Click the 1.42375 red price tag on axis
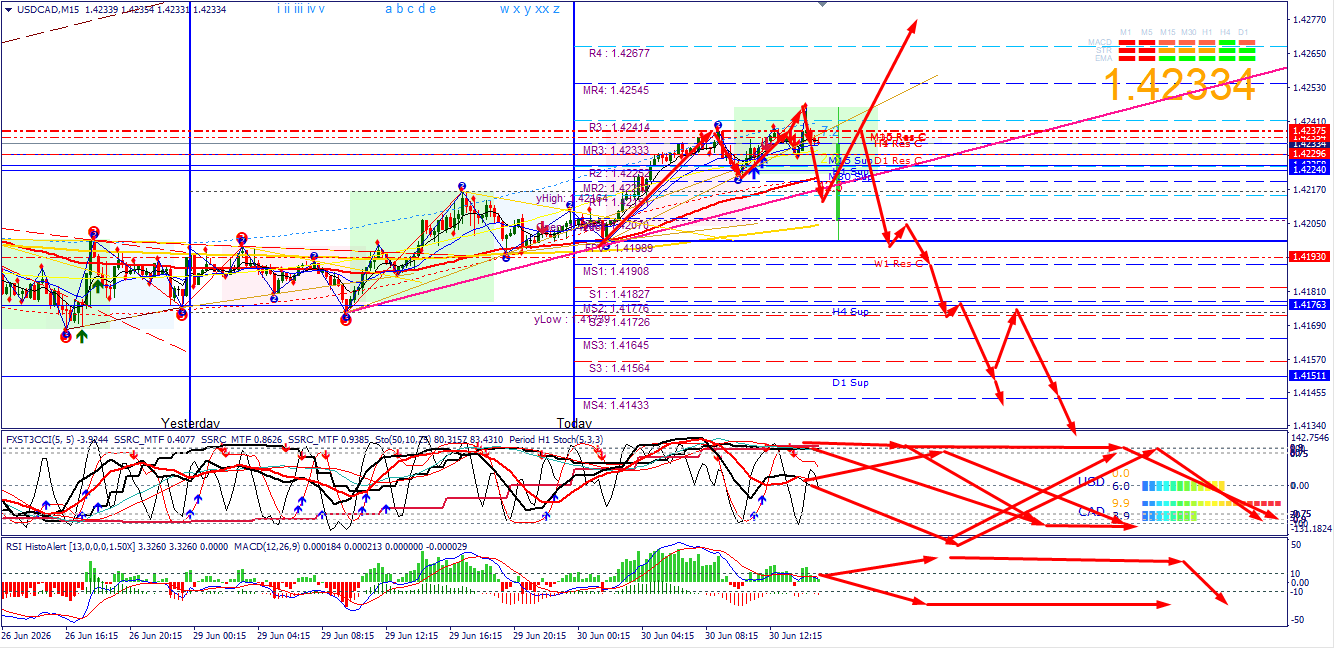This screenshot has height=649, width=1334. [x=1309, y=131]
